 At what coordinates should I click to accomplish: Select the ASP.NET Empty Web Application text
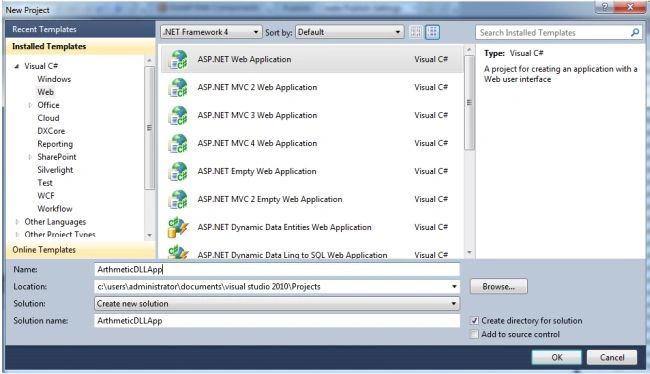pyautogui.click(x=257, y=171)
